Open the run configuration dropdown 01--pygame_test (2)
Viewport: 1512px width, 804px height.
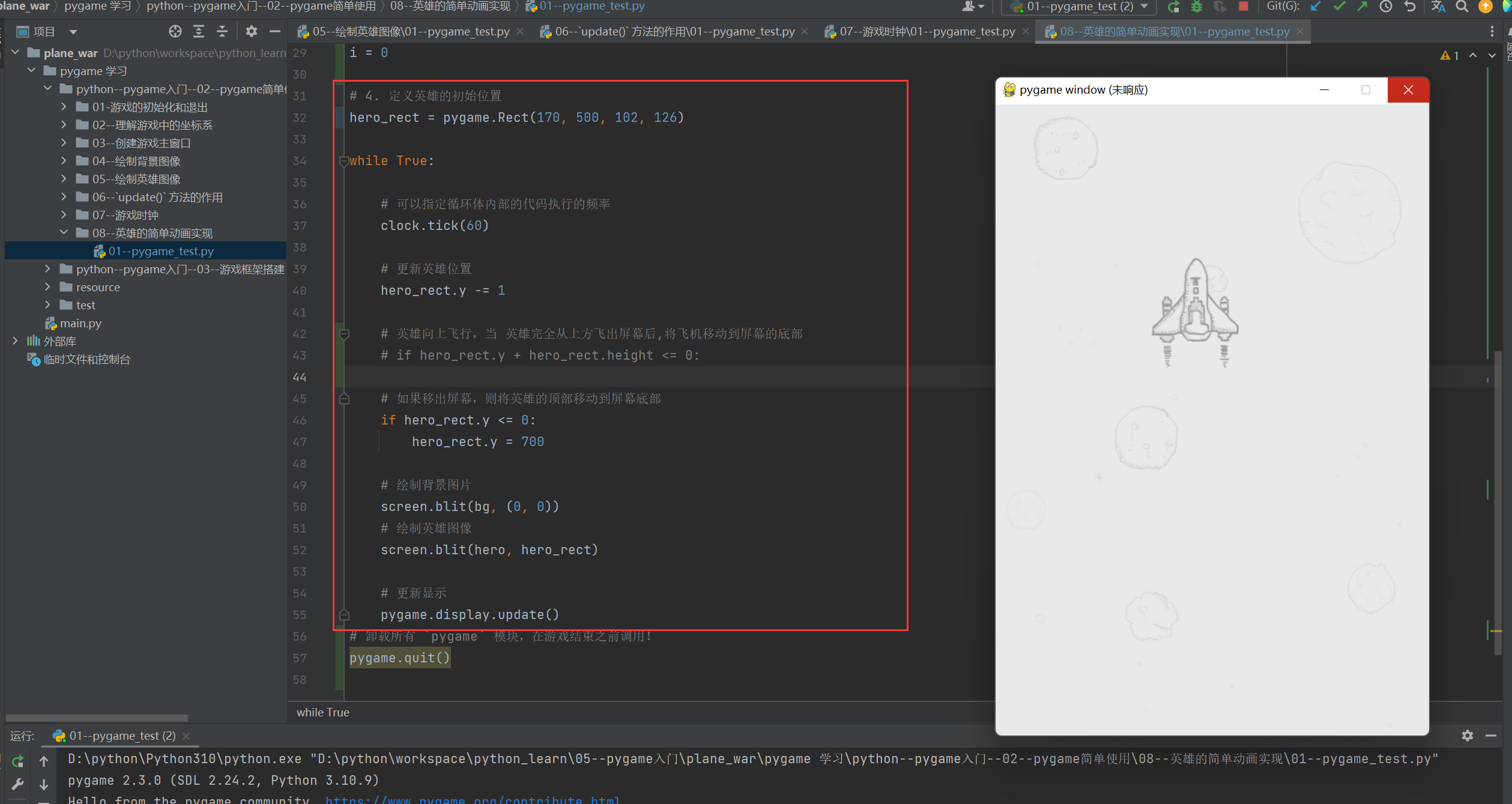pyautogui.click(x=1079, y=7)
